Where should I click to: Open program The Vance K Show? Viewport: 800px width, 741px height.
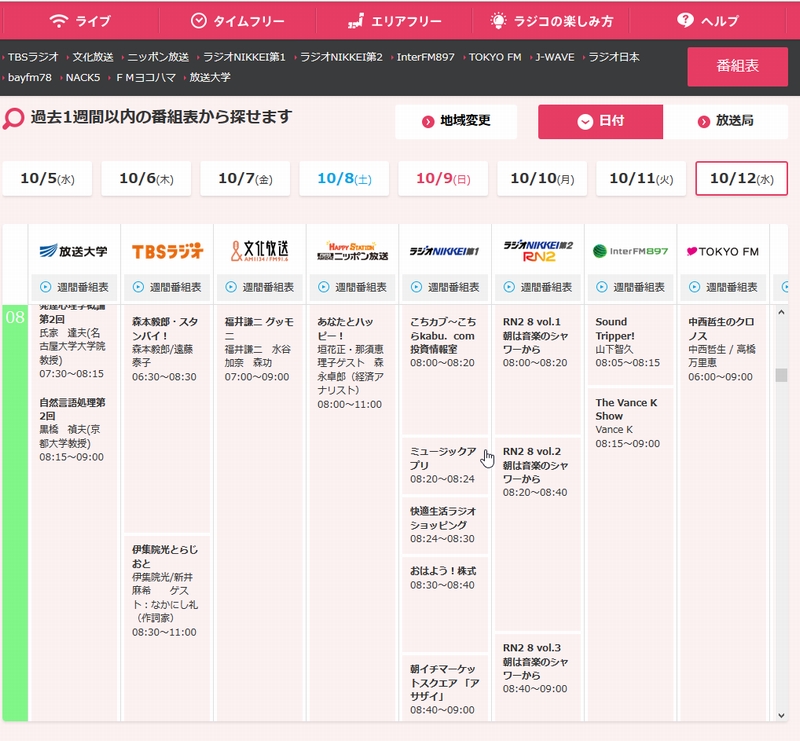631,554
